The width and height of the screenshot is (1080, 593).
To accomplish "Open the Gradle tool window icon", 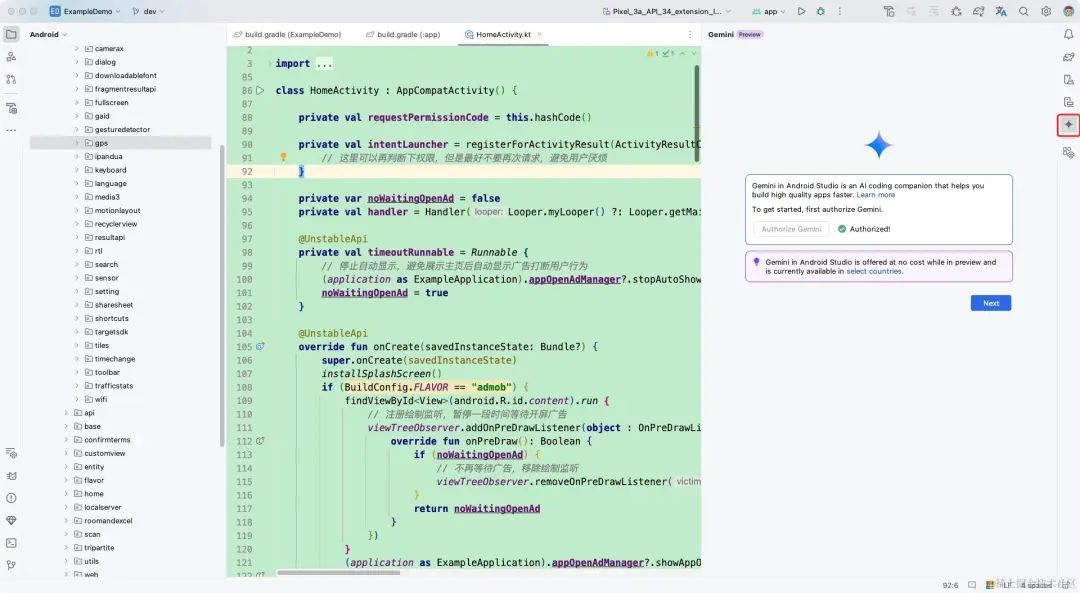I will coord(1068,57).
